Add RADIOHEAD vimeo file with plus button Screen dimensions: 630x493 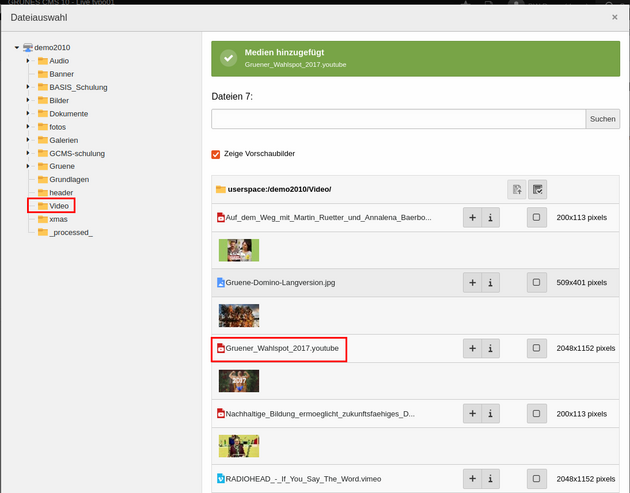(x=472, y=479)
